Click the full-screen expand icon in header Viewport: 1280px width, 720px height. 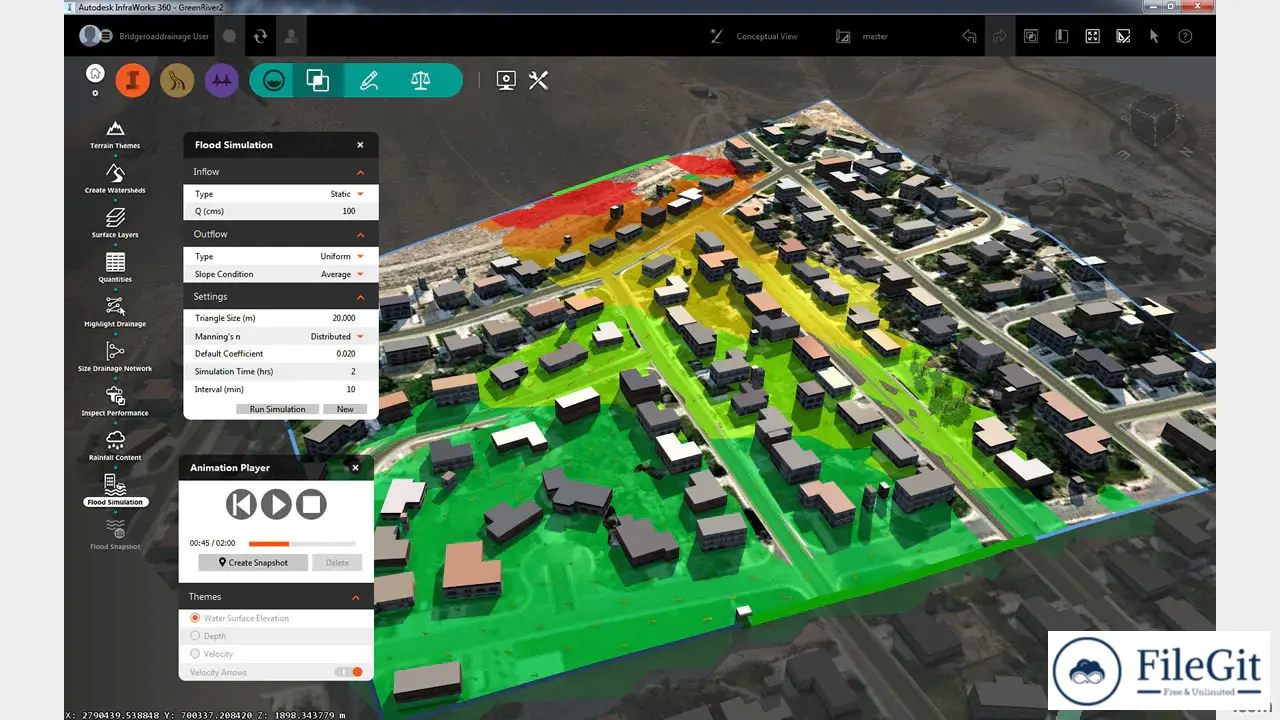1092,36
